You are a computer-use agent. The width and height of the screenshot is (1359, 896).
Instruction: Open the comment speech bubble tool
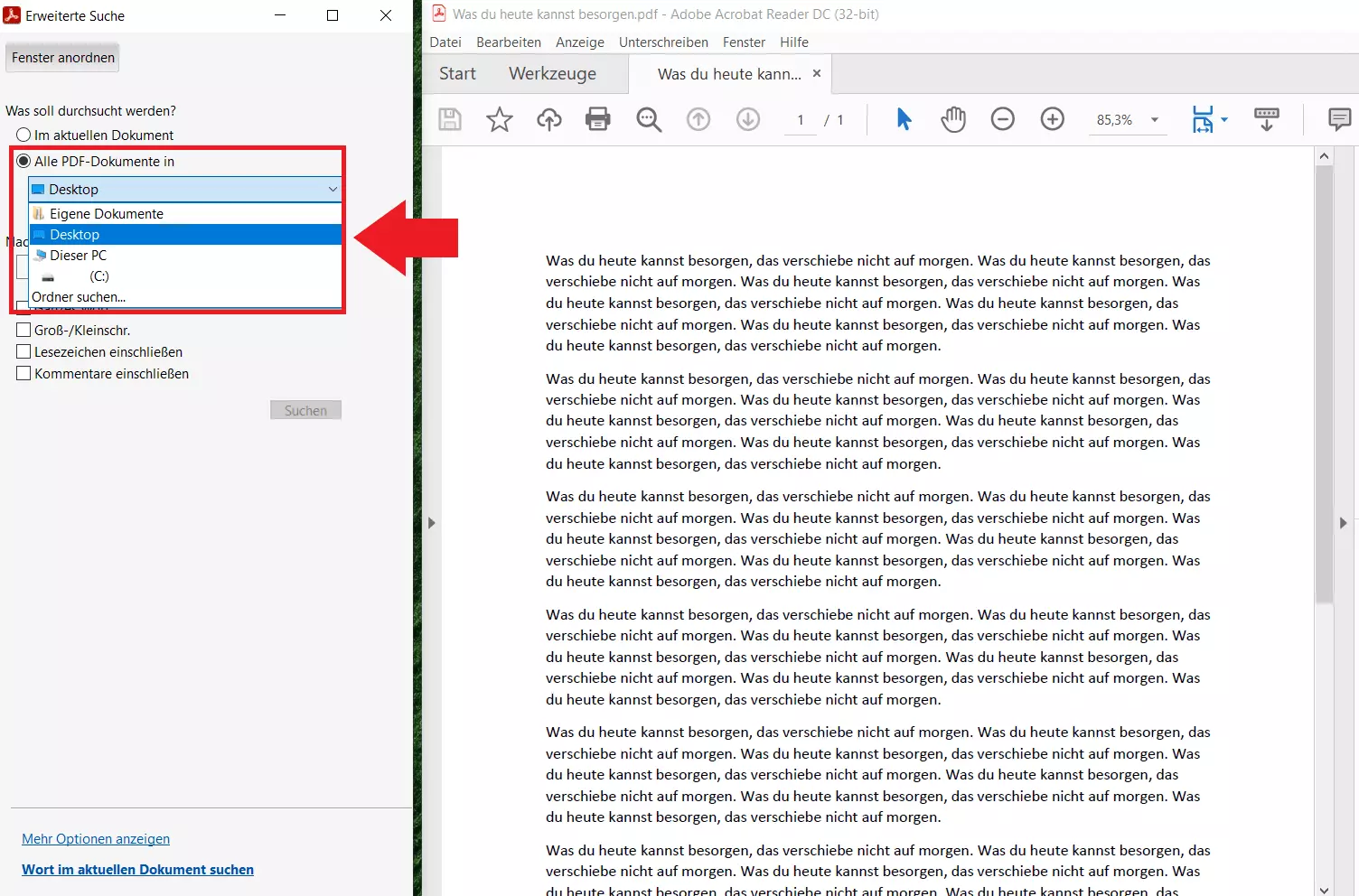[1340, 119]
